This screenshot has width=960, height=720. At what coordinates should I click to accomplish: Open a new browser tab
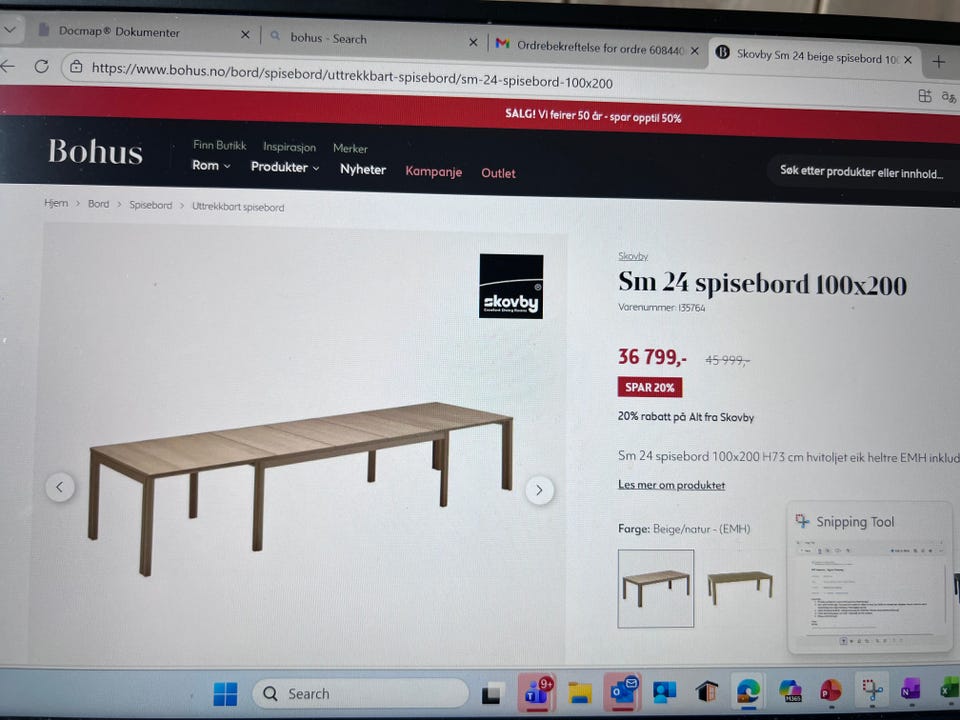click(939, 61)
